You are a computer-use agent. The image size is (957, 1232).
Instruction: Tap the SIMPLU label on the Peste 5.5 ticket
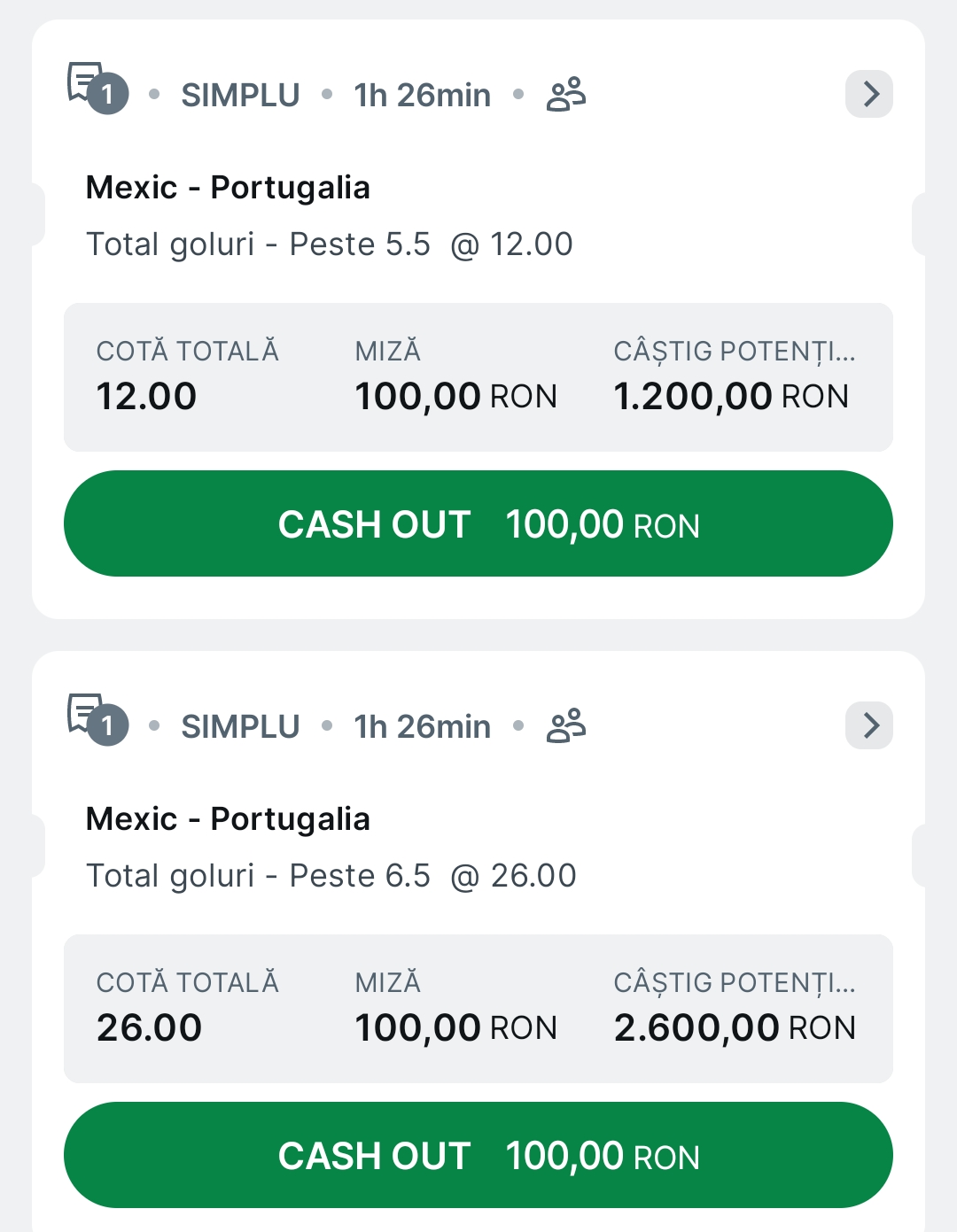click(x=240, y=95)
